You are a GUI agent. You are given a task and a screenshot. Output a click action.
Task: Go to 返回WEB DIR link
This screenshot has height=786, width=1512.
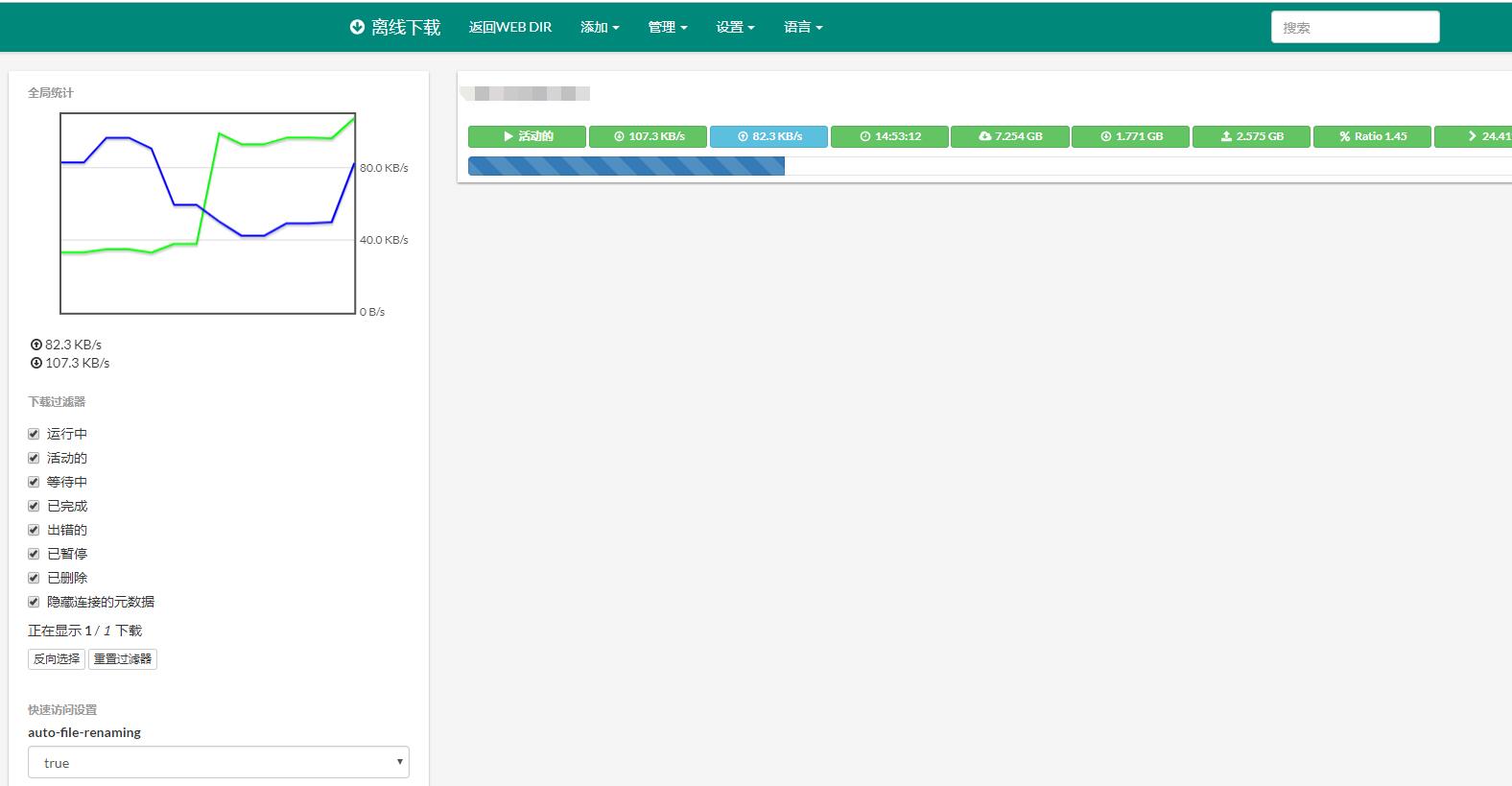[510, 28]
